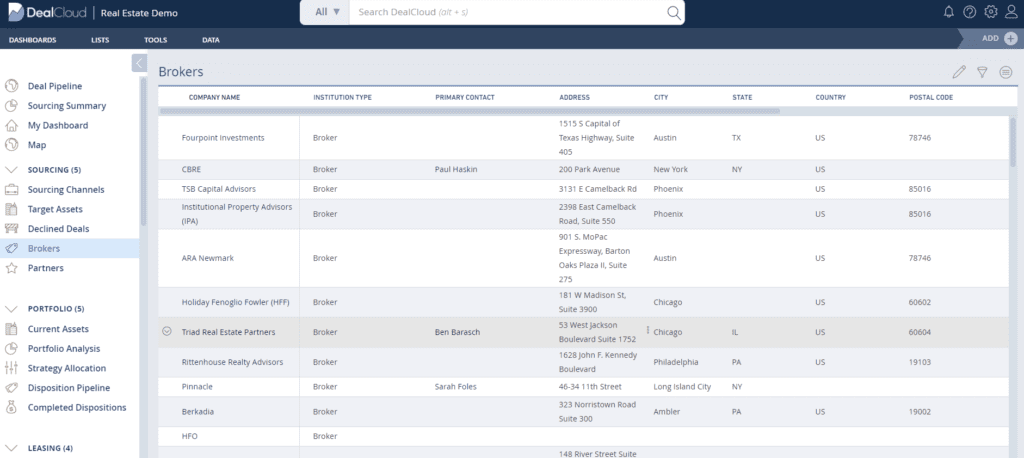The height and width of the screenshot is (458, 1024).
Task: Click the Completed Dispositions money bag icon
Action: [11, 407]
